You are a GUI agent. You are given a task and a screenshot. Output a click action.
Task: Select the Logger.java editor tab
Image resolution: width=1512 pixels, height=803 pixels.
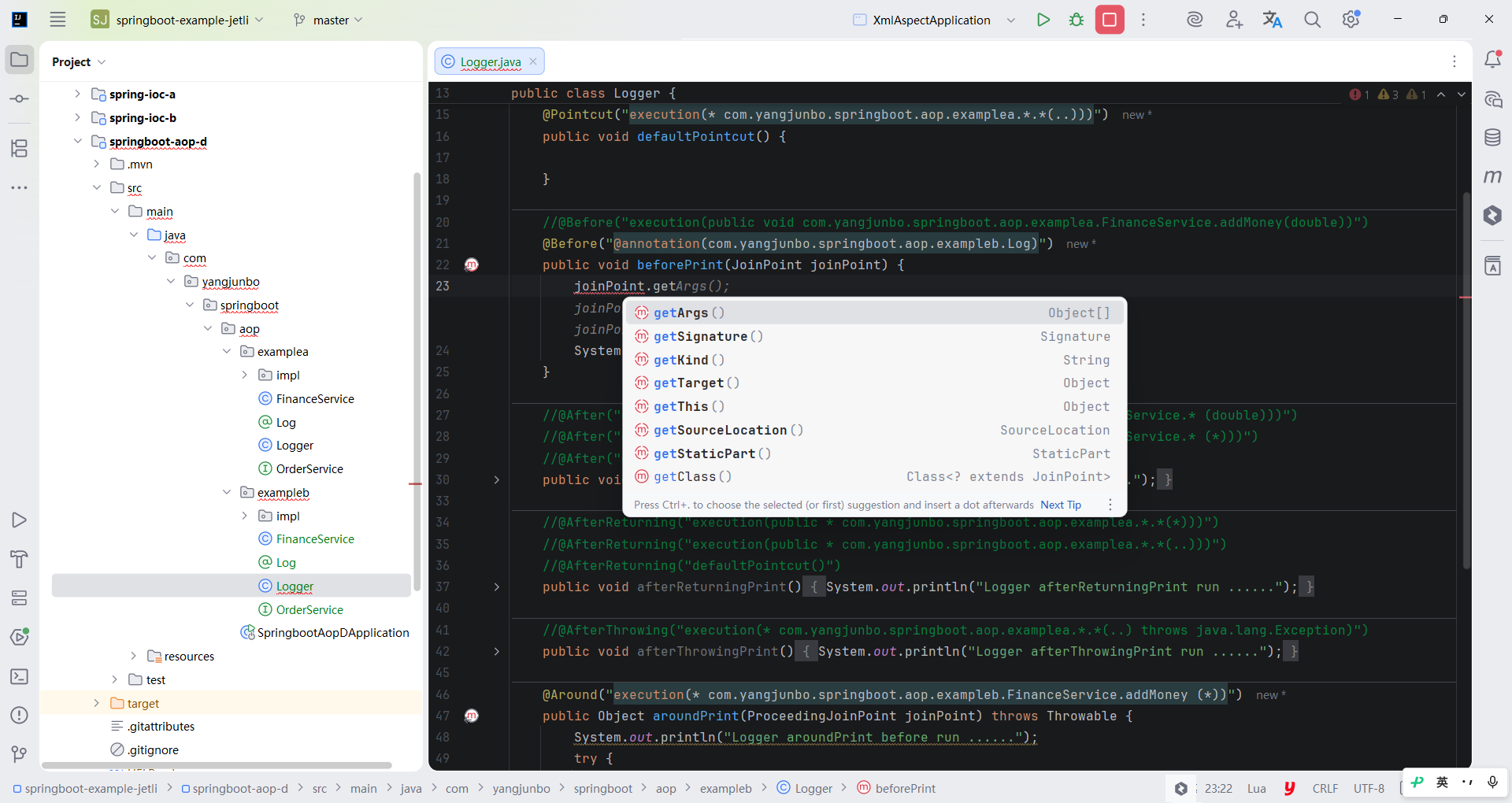point(490,61)
